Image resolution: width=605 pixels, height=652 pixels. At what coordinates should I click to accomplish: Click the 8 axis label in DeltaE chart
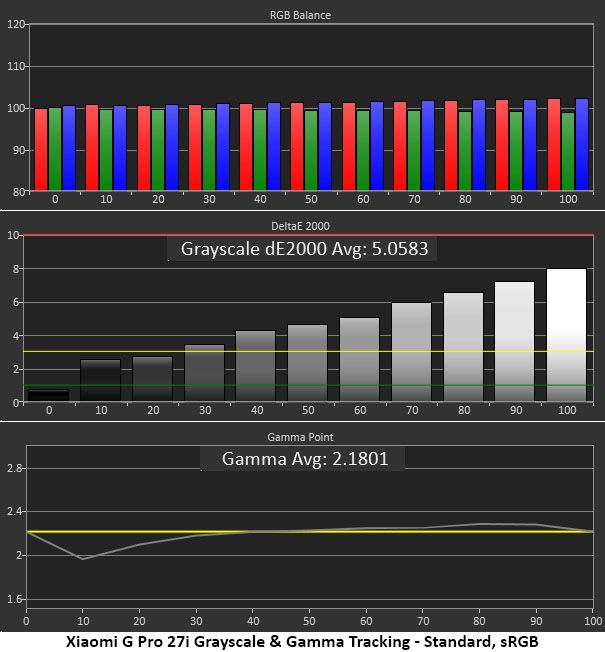tap(16, 269)
